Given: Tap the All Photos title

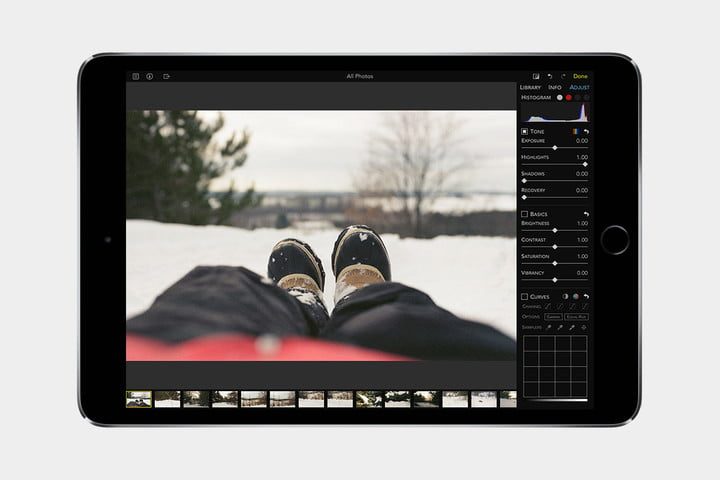Looking at the screenshot, I should pos(360,76).
